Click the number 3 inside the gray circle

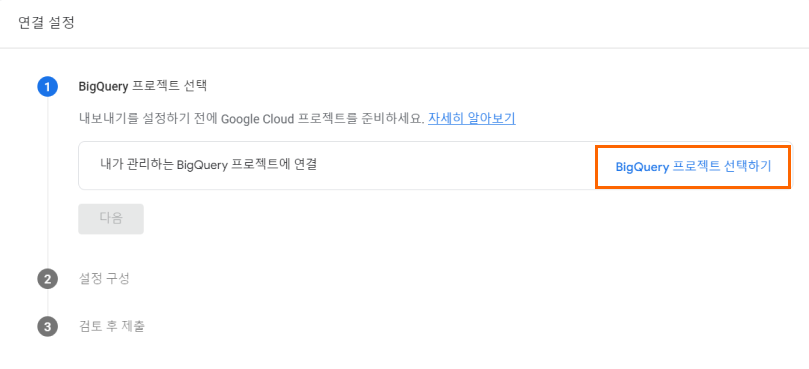(x=47, y=327)
